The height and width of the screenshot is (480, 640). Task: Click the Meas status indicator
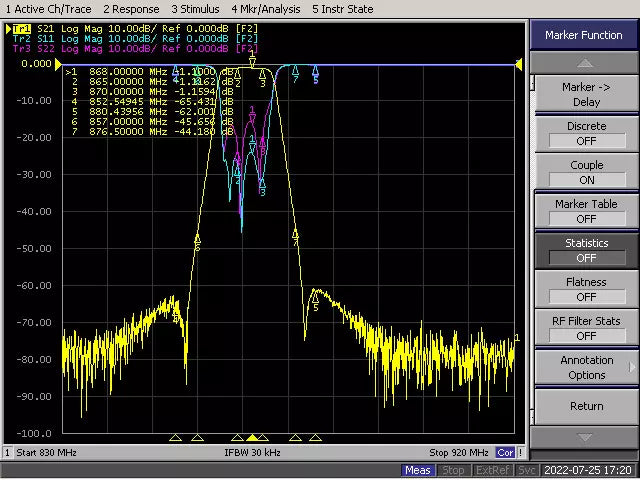point(418,470)
